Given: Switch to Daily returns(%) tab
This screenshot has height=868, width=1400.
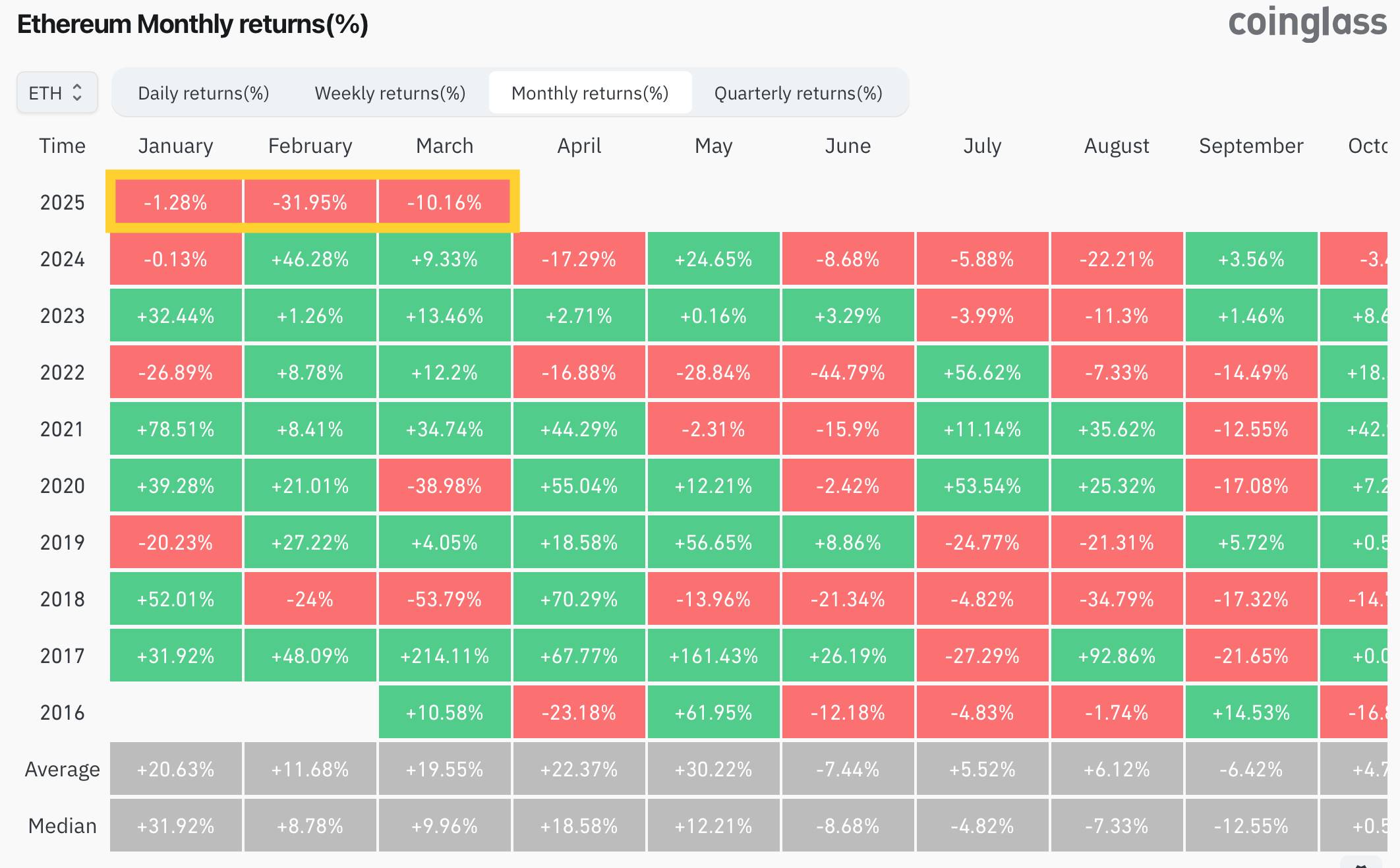Looking at the screenshot, I should pos(203,93).
